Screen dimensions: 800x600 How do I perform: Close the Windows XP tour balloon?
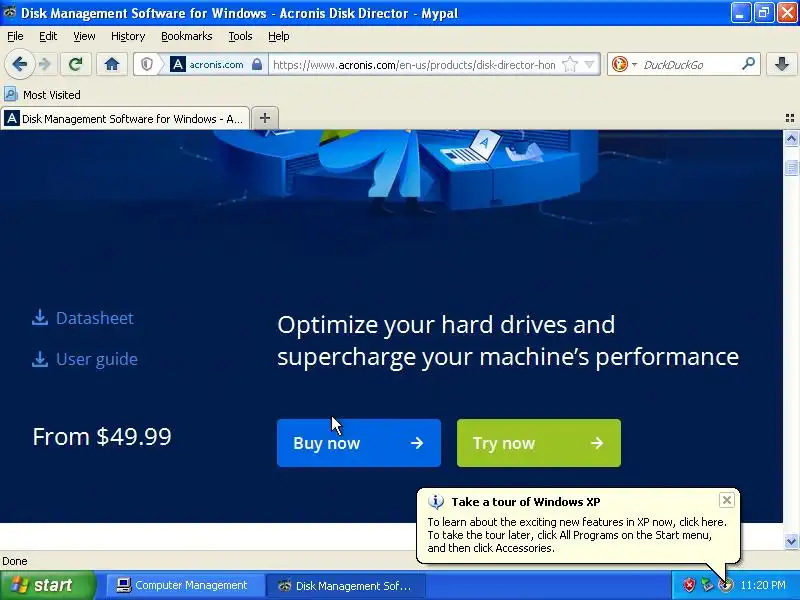coord(727,500)
